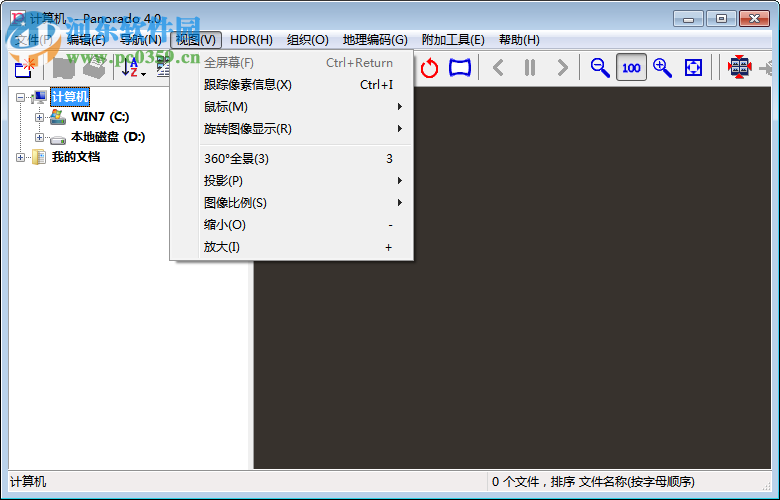Close the Panorado window
Screen dimensions: 780x500
[x=755, y=19]
